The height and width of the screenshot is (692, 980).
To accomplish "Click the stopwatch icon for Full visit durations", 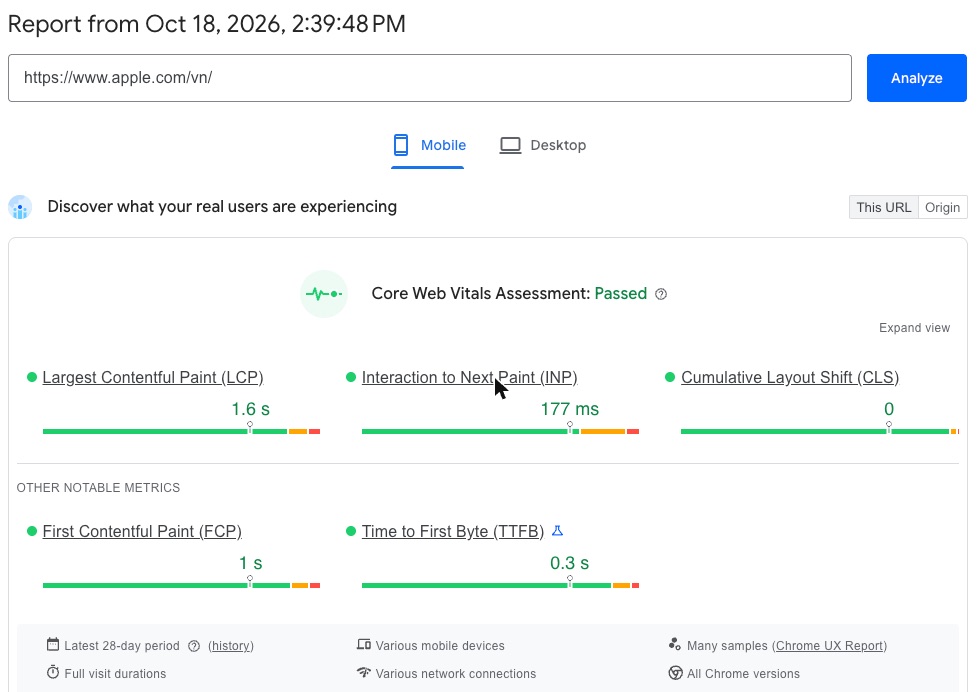I will (53, 673).
